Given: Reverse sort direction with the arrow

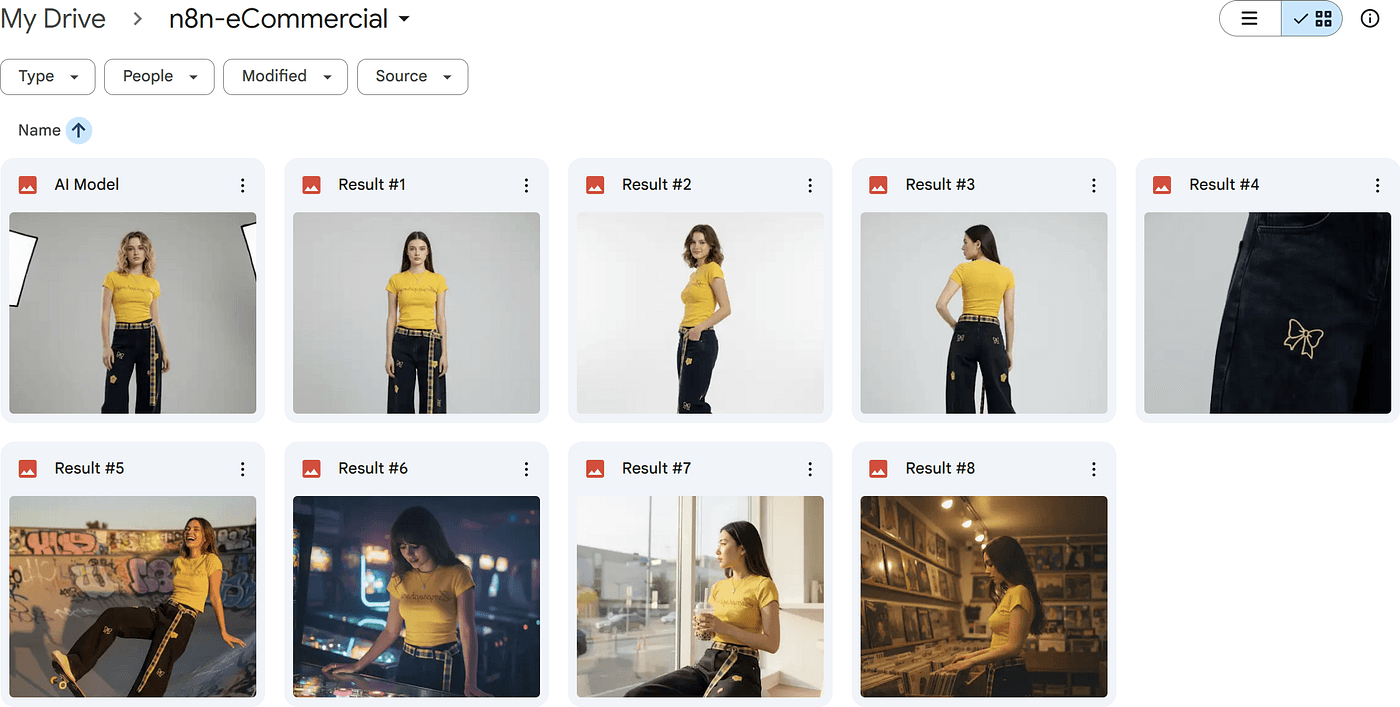Looking at the screenshot, I should (x=79, y=130).
